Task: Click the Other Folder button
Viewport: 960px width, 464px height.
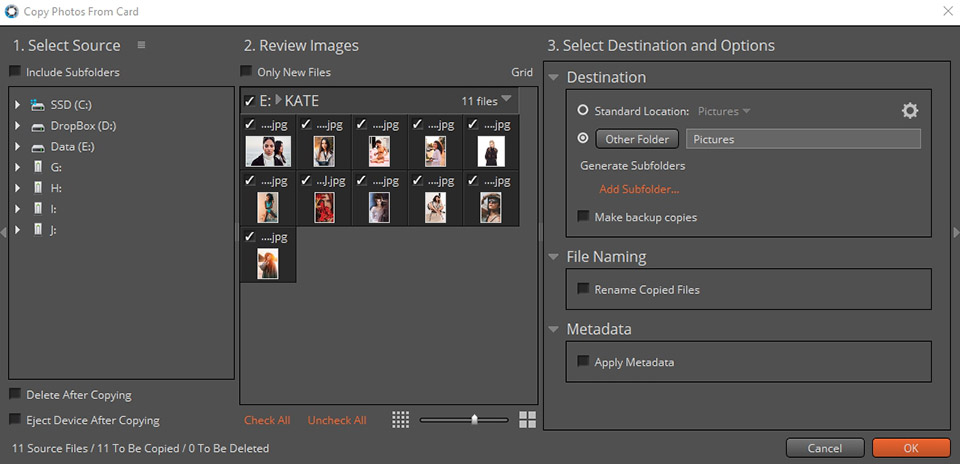Action: coord(637,139)
